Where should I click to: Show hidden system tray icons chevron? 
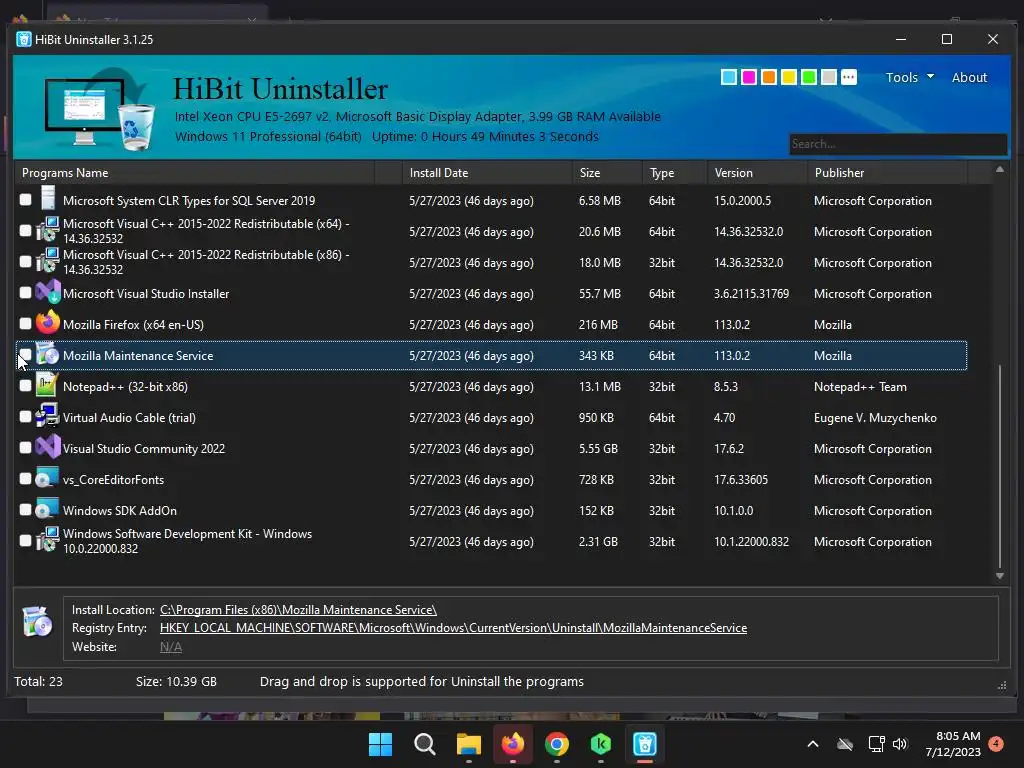pyautogui.click(x=812, y=744)
